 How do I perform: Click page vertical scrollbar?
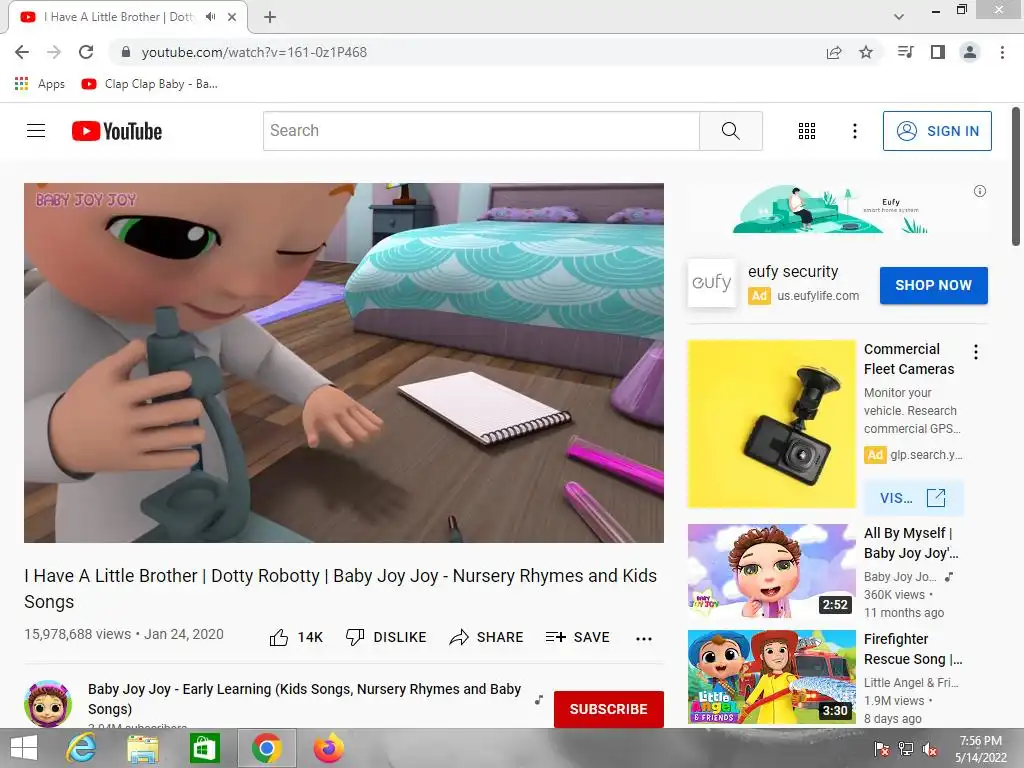(1016, 176)
